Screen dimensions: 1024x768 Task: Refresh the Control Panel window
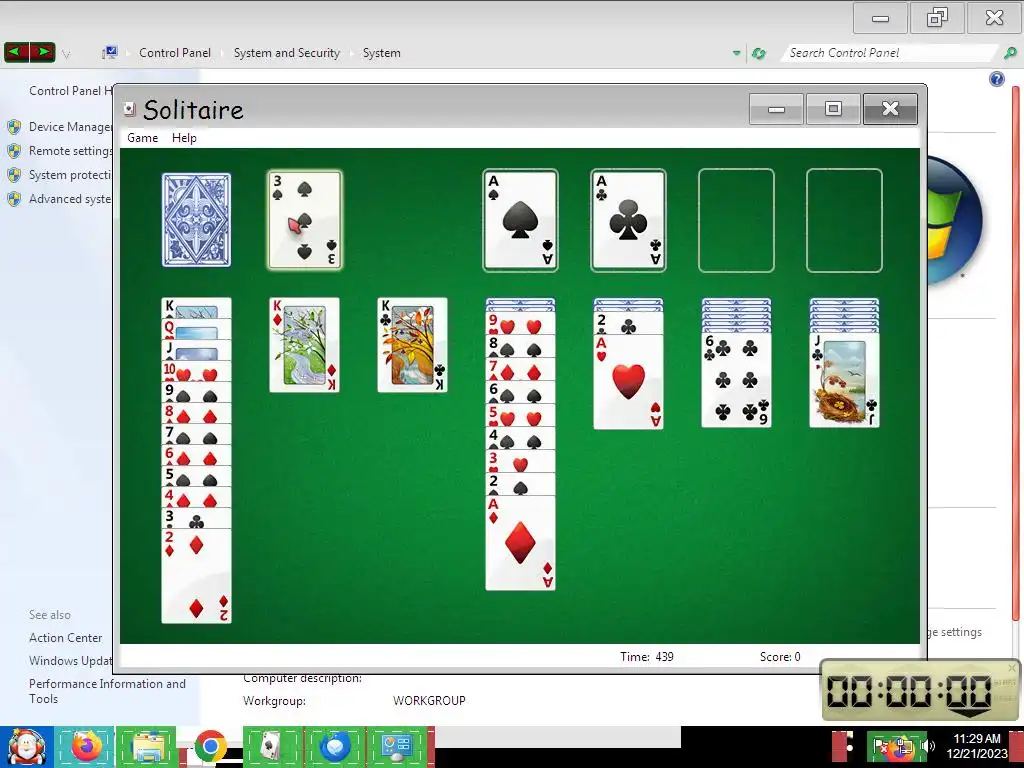point(759,54)
